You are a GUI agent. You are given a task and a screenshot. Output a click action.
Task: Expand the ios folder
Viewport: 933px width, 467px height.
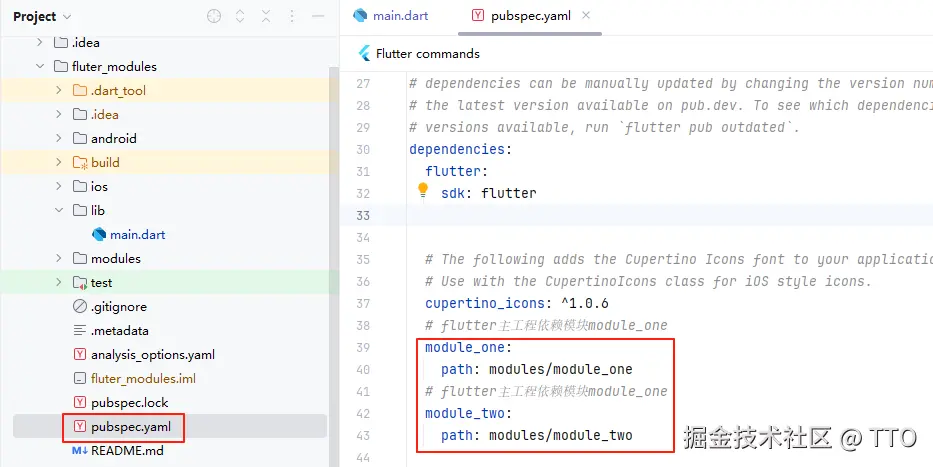coord(58,186)
